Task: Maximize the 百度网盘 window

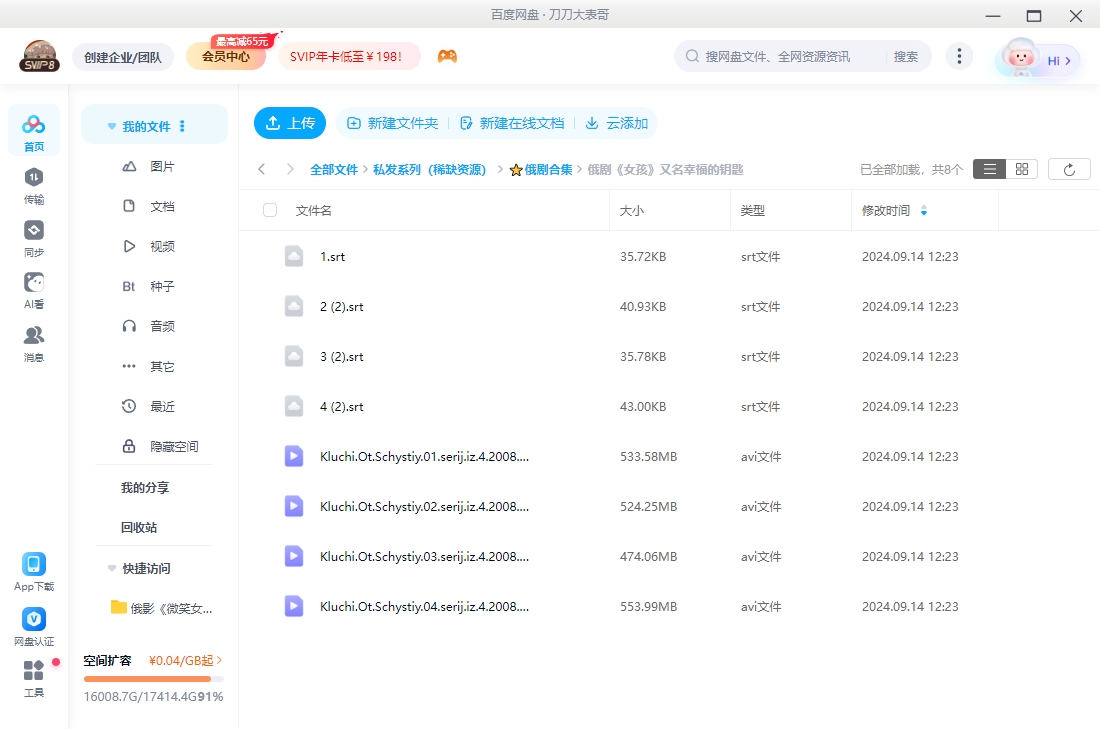Action: pyautogui.click(x=1033, y=15)
